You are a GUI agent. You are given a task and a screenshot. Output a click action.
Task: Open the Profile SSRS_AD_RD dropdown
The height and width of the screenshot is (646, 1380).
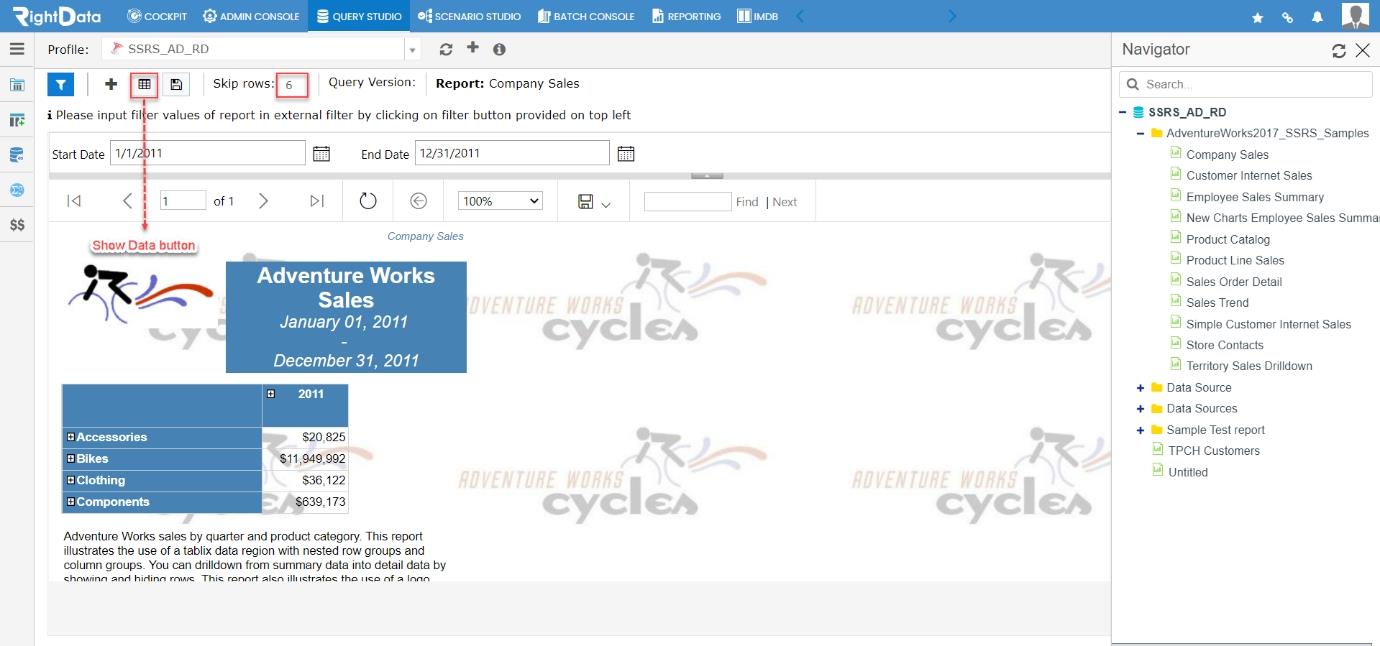pos(413,49)
